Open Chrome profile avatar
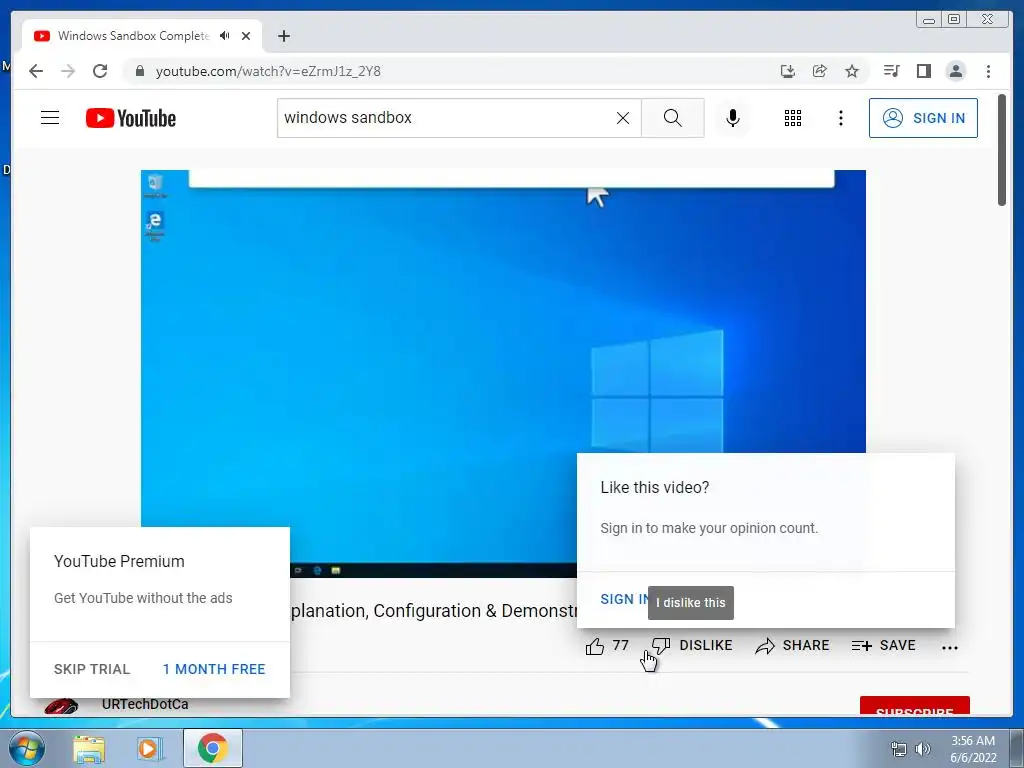This screenshot has width=1024, height=768. tap(955, 71)
